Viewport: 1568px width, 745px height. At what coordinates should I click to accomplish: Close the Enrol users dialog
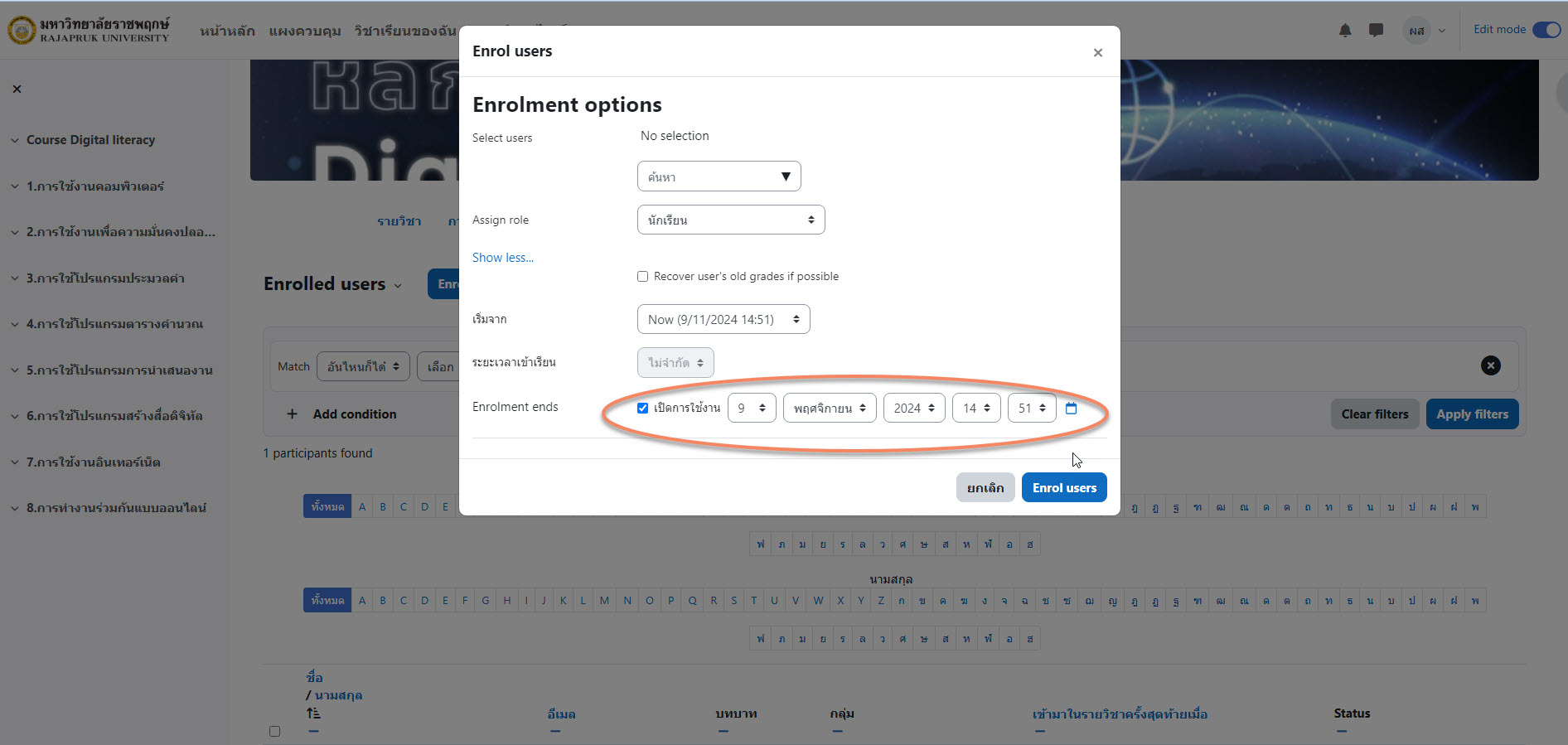pos(1097,52)
